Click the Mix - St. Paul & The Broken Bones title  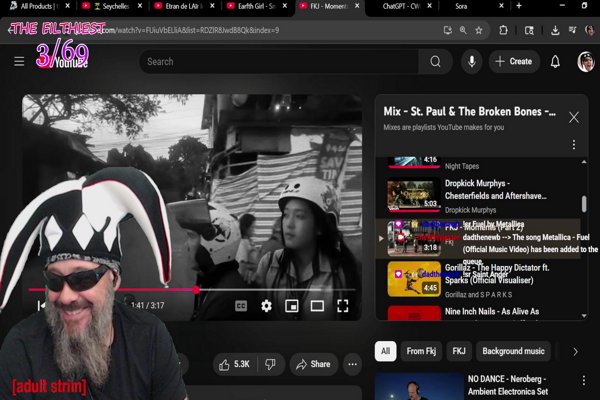(469, 111)
